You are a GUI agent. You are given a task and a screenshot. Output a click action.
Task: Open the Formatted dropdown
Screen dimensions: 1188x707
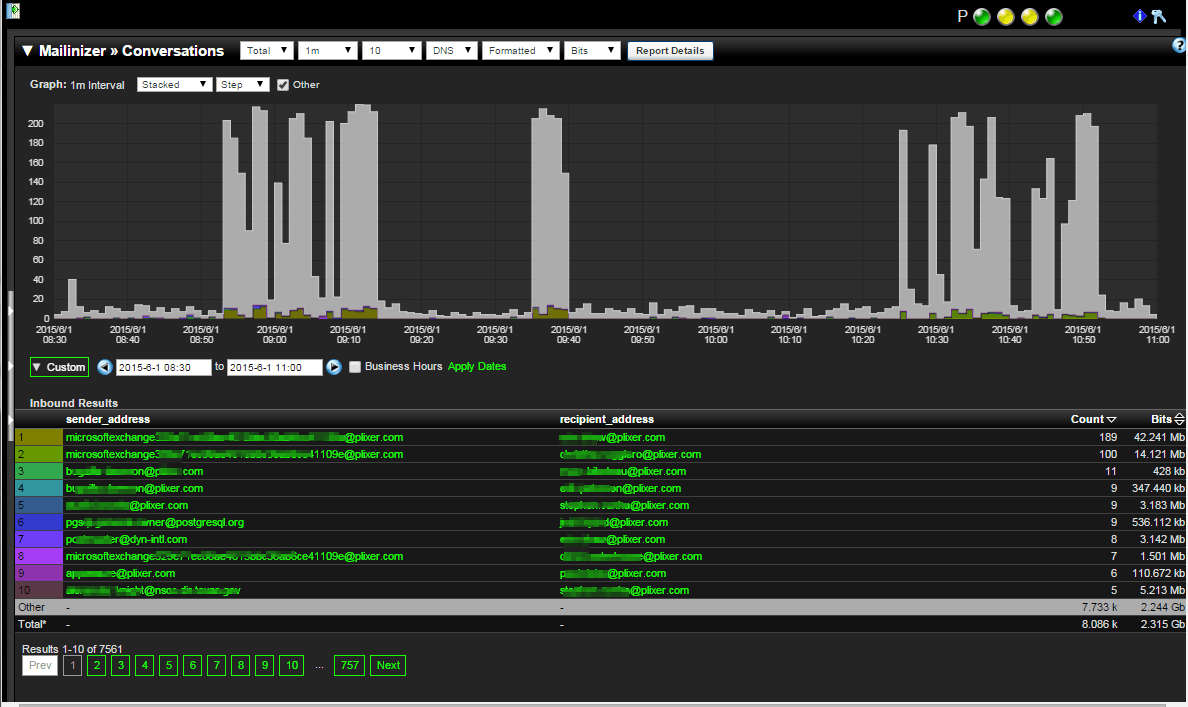pyautogui.click(x=521, y=51)
